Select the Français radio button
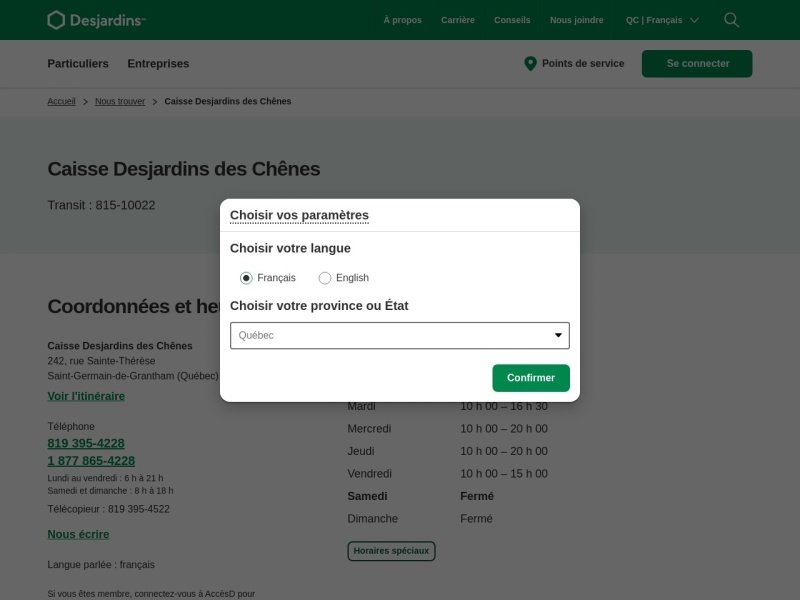Screen dimensions: 800x600 pyautogui.click(x=246, y=278)
